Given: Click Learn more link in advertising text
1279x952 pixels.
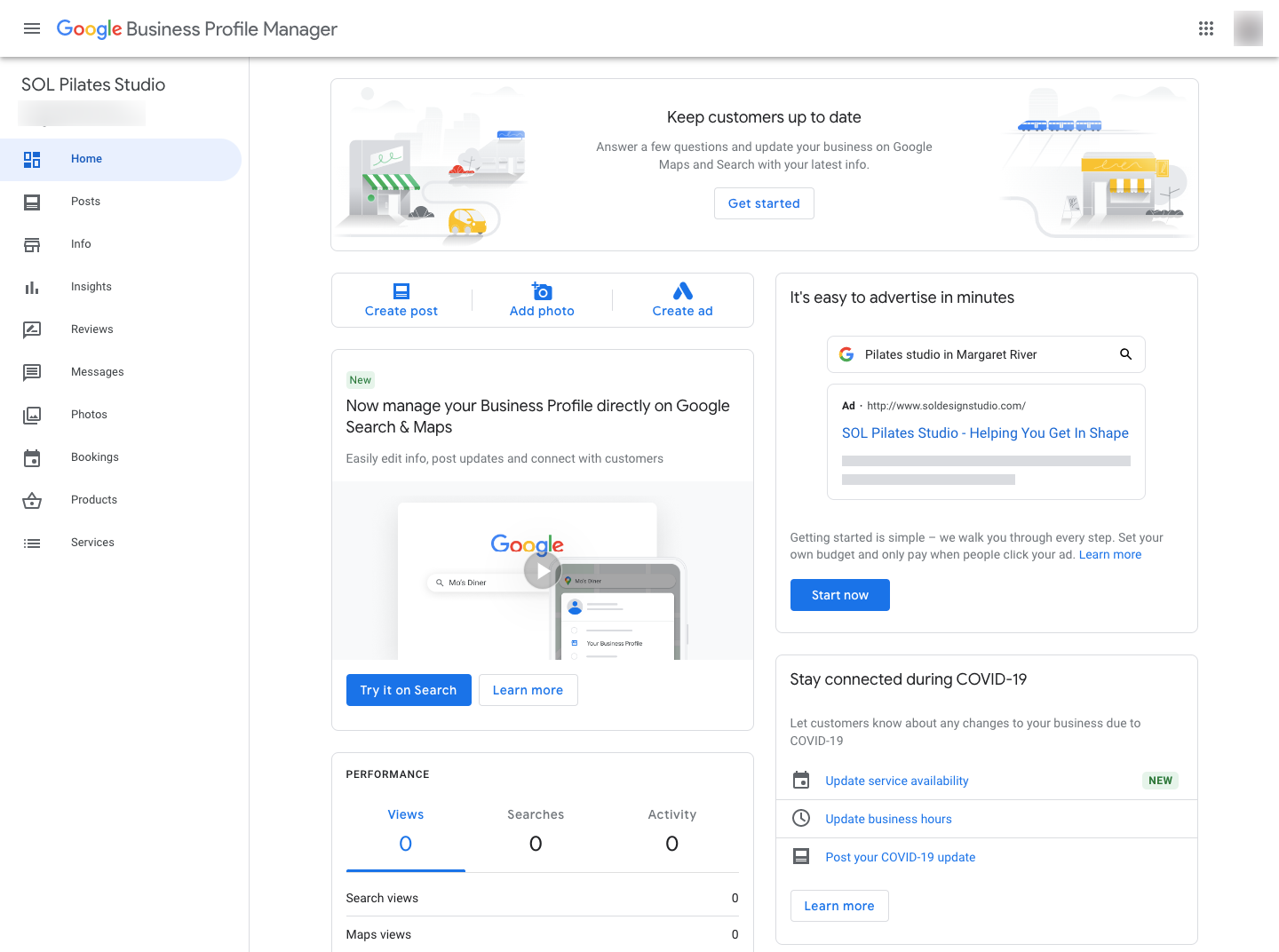Looking at the screenshot, I should [1110, 554].
